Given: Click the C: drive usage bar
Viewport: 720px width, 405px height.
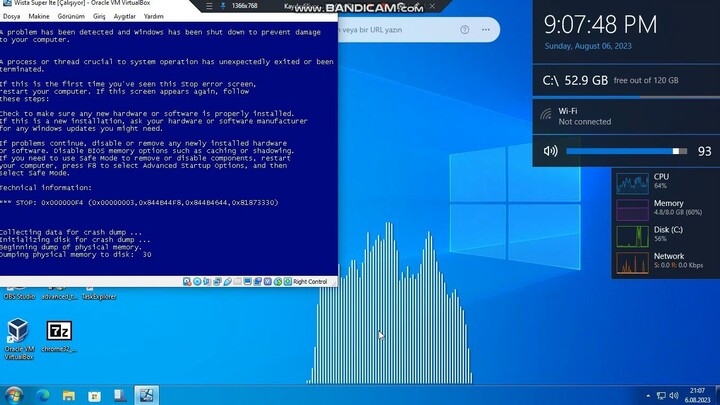Looking at the screenshot, I should click(626, 97).
